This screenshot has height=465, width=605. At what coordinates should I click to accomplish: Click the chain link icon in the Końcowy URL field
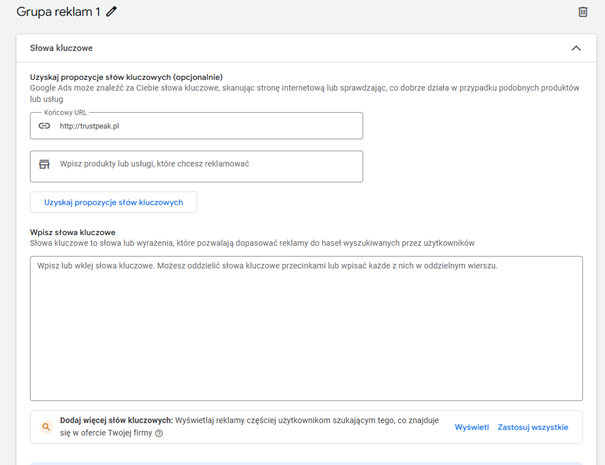44,126
